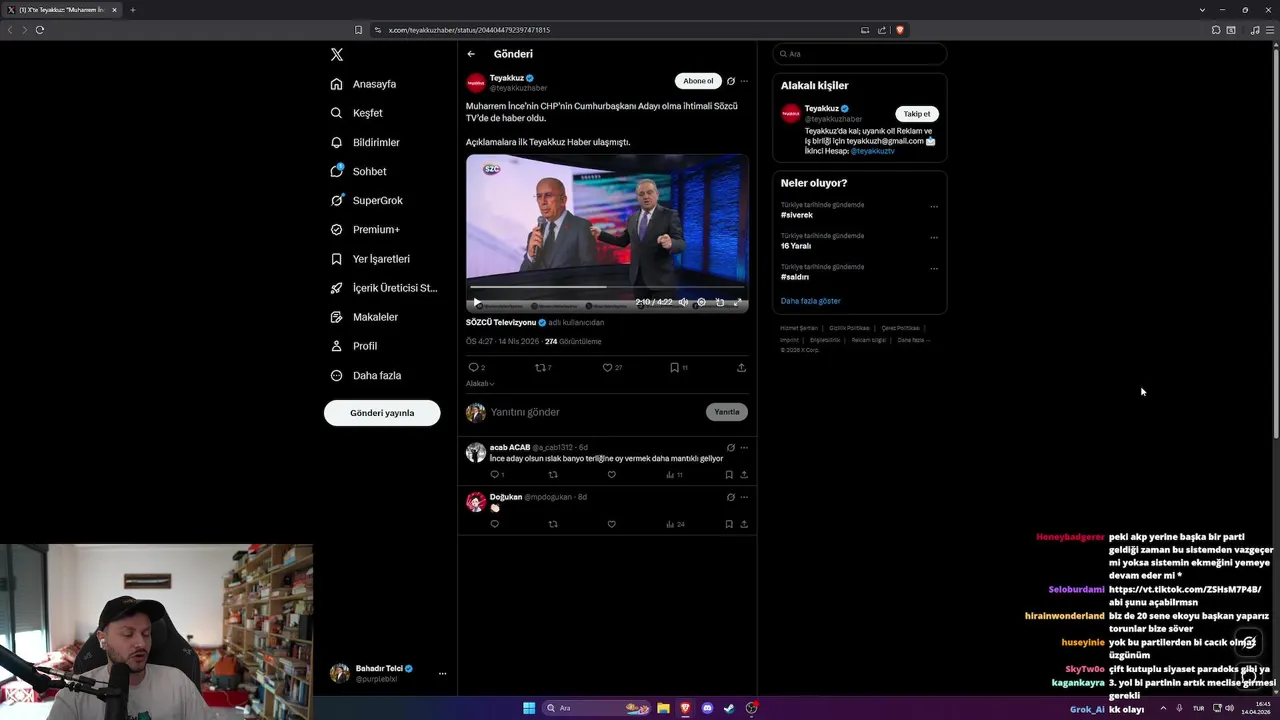Open the three-dot menu on Teyakkuz's post
Image resolution: width=1280 pixels, height=720 pixels.
pyautogui.click(x=744, y=81)
